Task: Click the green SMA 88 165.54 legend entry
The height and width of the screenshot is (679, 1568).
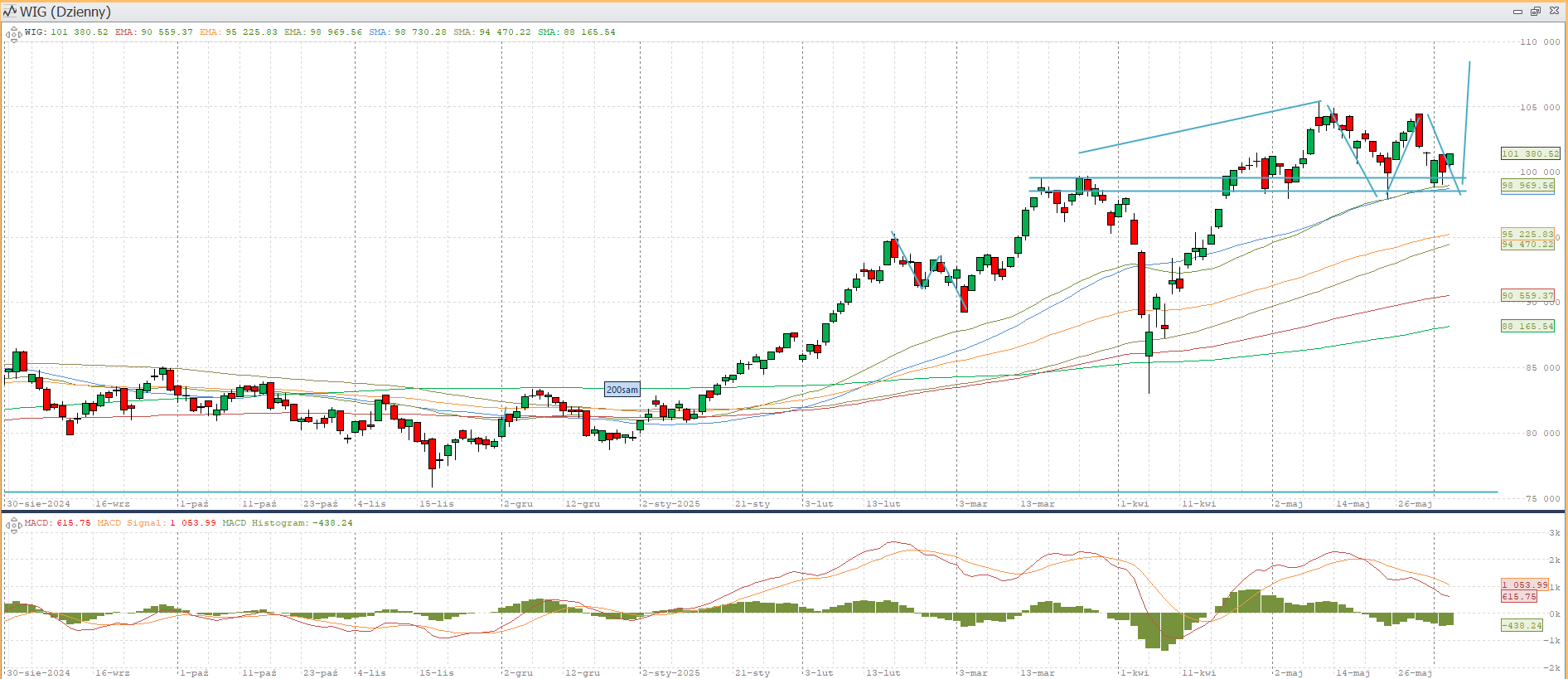Action: 576,32
